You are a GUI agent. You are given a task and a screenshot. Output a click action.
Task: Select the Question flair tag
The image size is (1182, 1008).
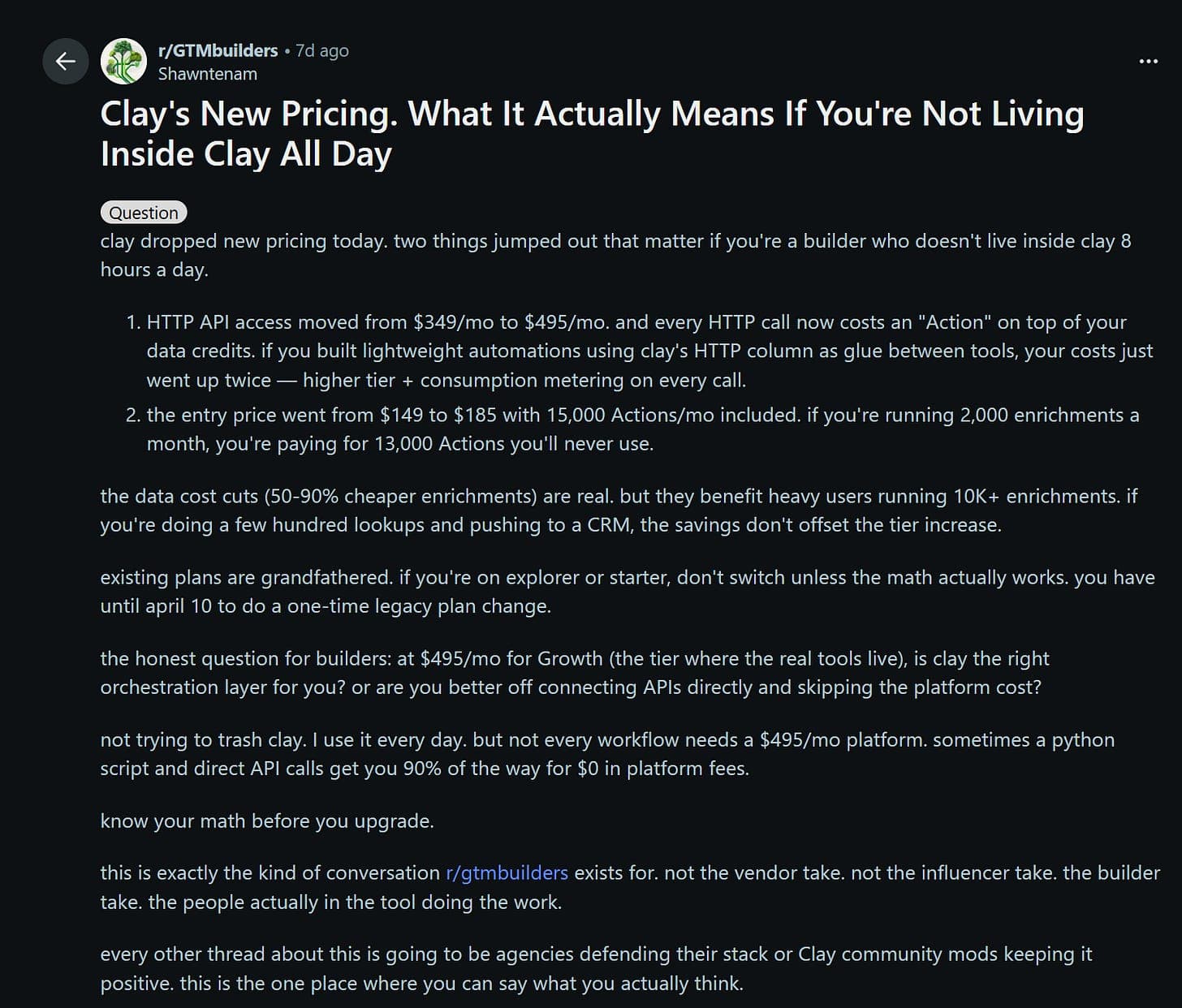click(144, 213)
